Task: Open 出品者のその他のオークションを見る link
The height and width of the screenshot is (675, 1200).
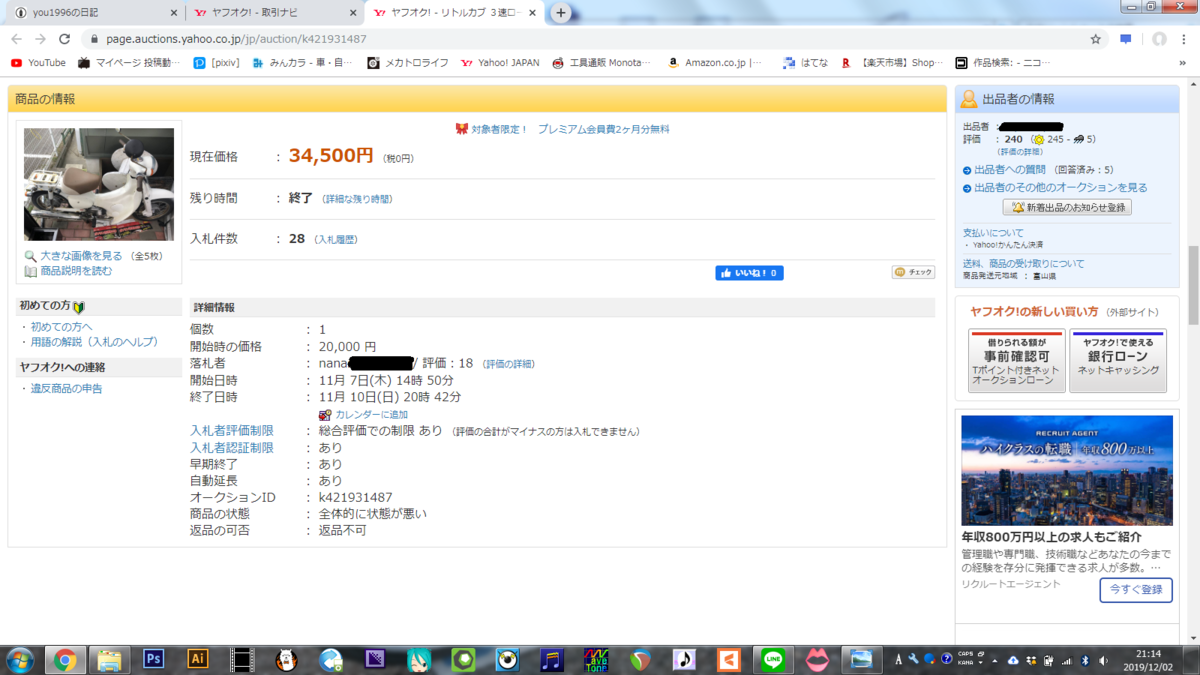Action: click(1060, 188)
